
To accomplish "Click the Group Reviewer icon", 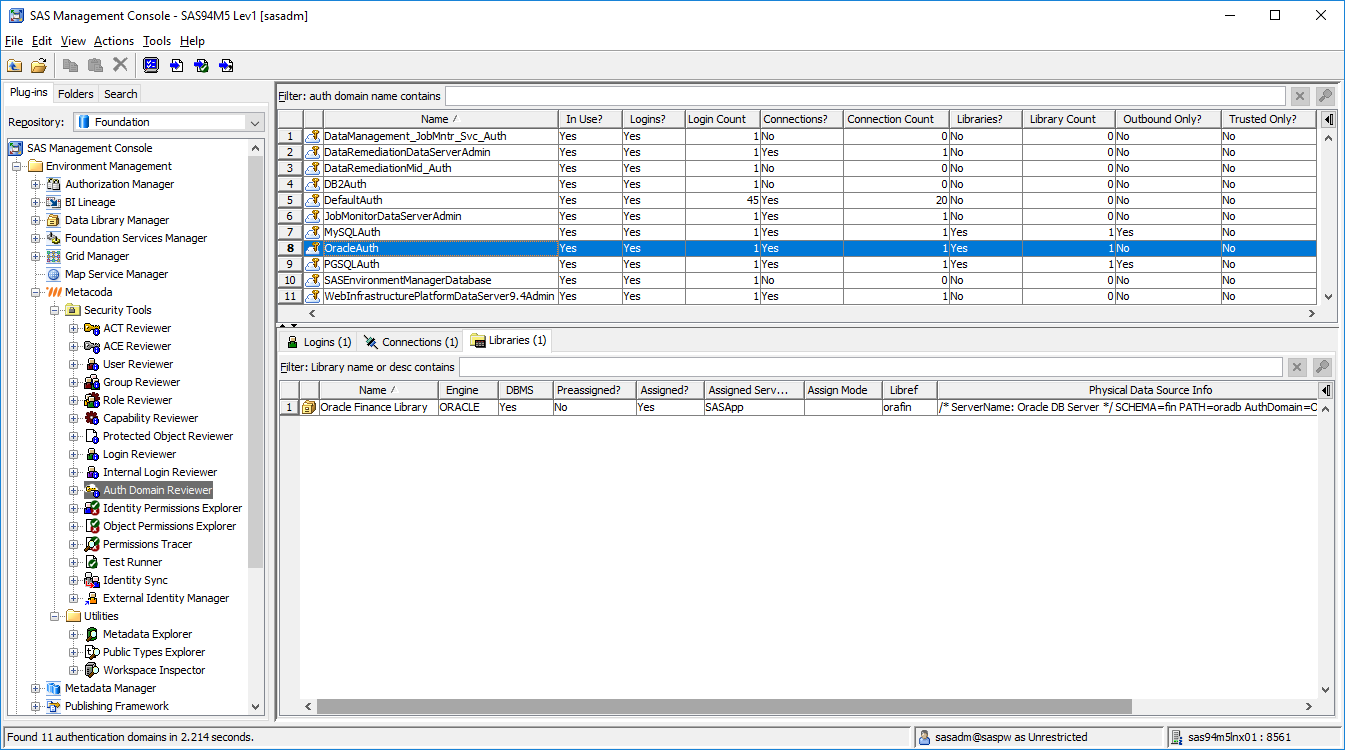I will pyautogui.click(x=92, y=382).
